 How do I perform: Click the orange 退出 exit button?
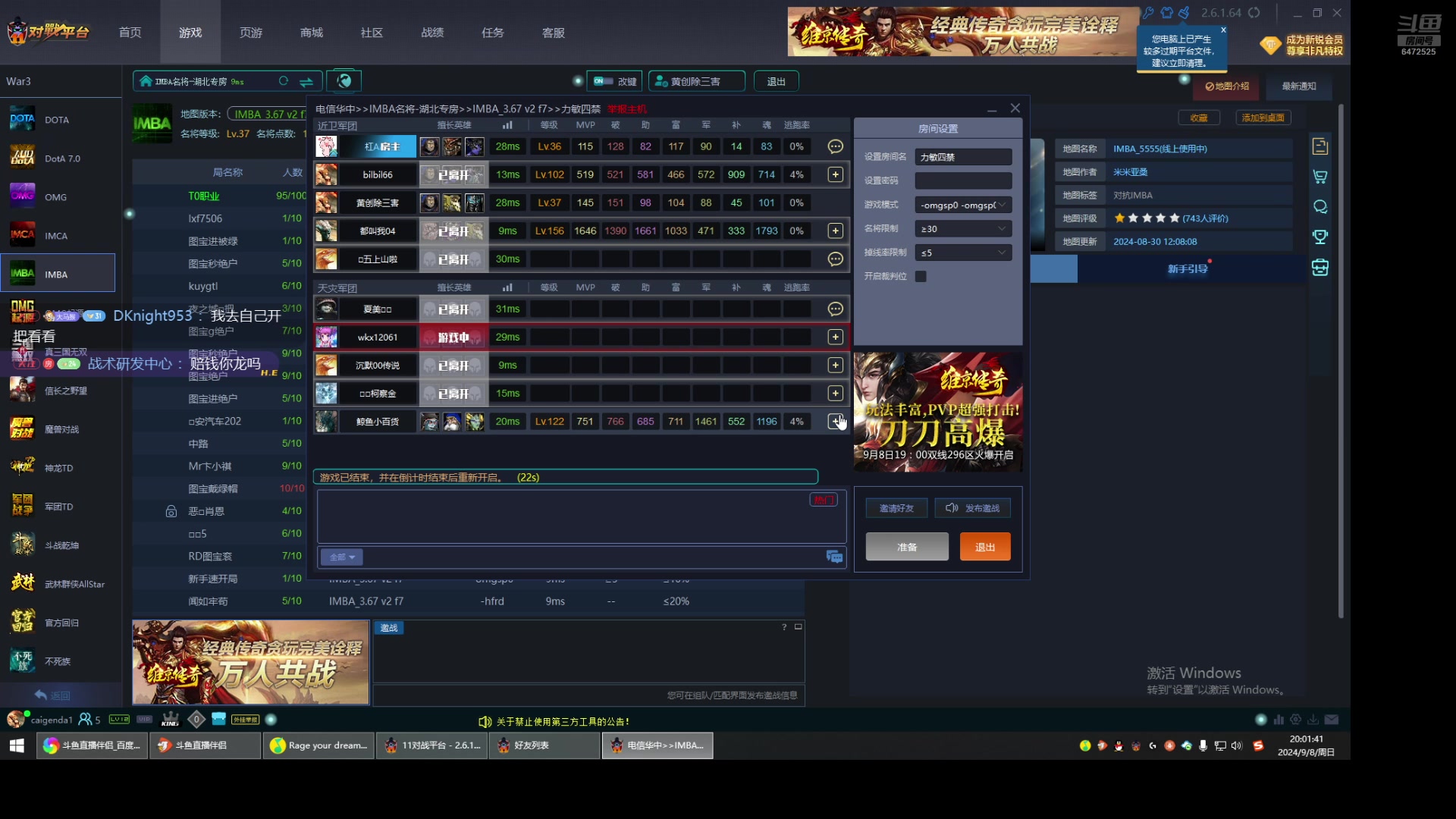tap(985, 547)
